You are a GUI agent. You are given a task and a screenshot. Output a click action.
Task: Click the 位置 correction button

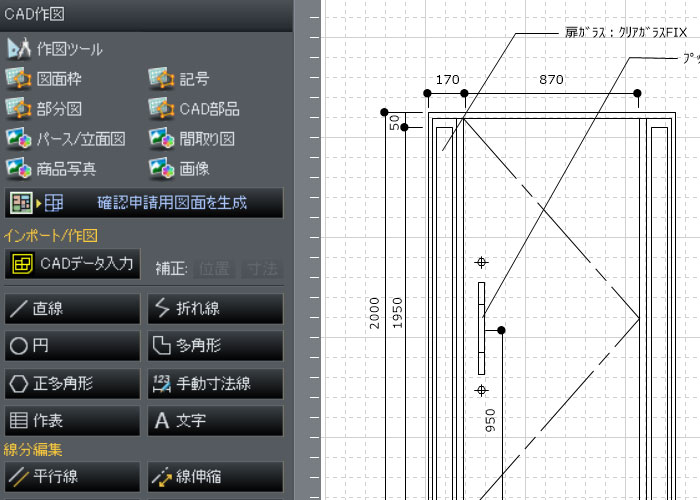coord(214,269)
